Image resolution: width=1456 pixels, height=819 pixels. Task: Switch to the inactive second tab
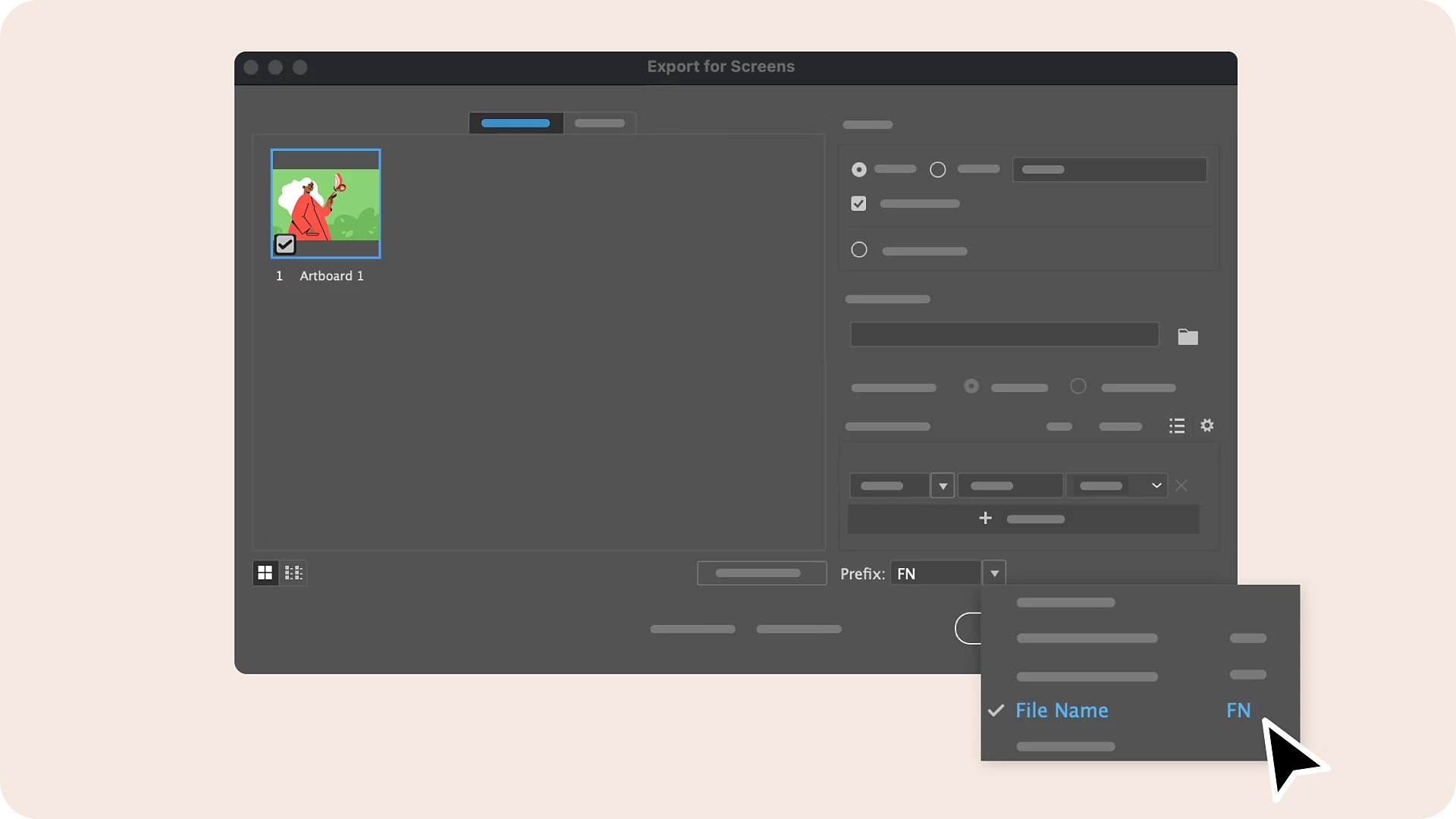[x=599, y=123]
